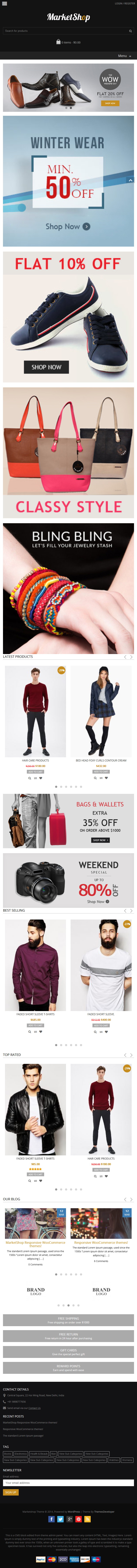Click SHOP NOW on the Flat 10% Off banner
This screenshot has height=1568, width=137.
point(46,367)
